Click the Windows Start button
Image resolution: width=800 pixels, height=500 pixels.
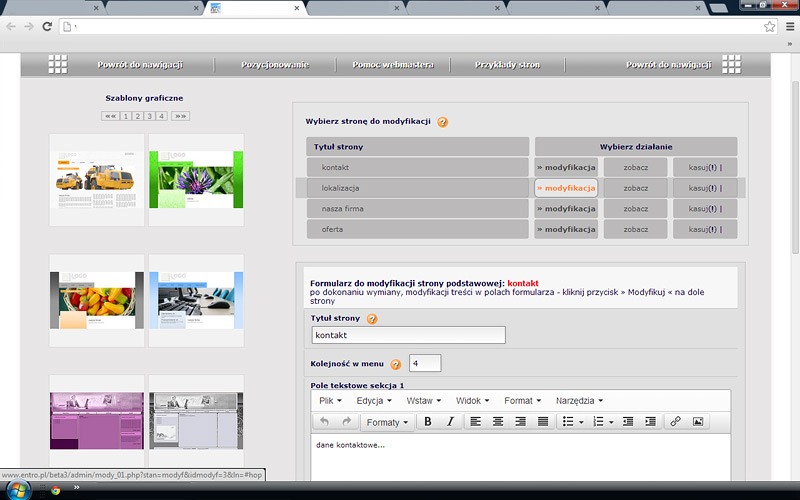[19, 490]
